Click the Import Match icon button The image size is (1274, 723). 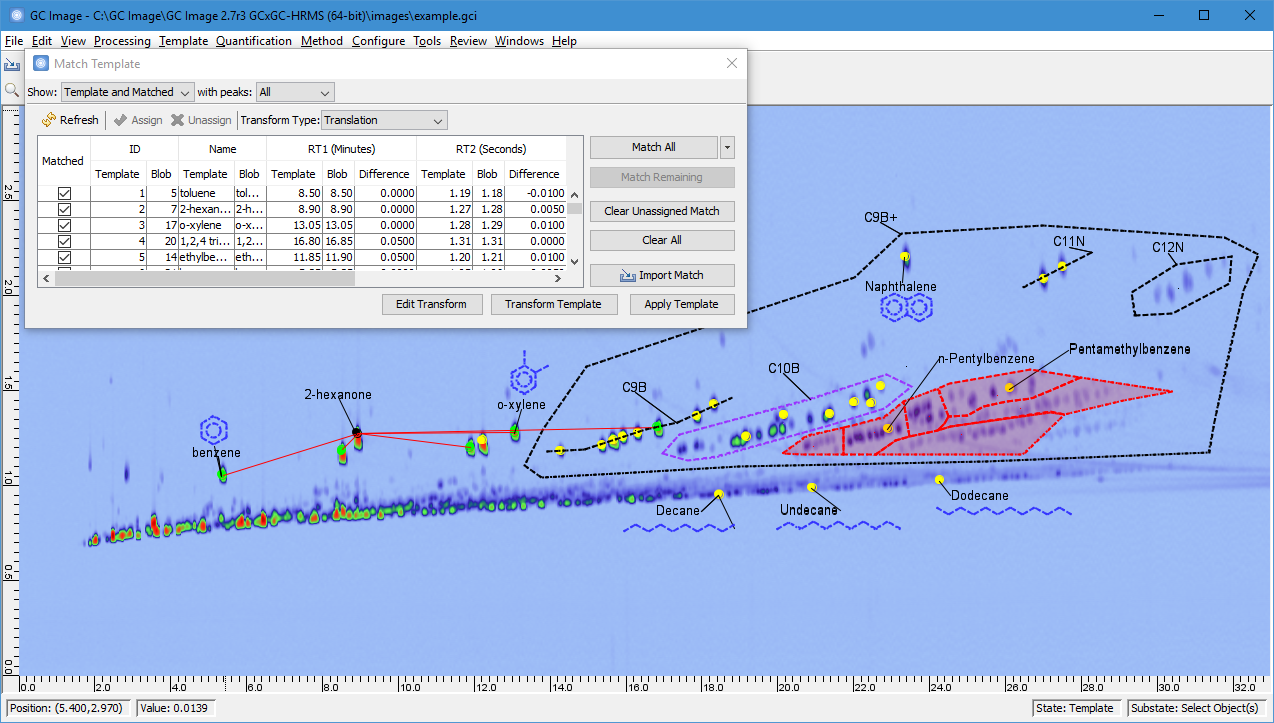click(628, 276)
